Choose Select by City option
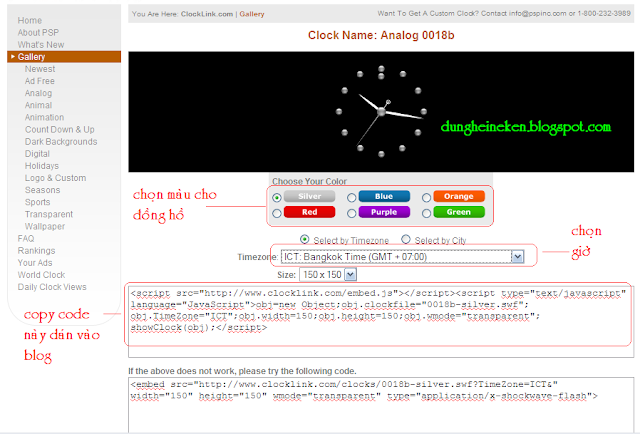Viewport: 640px width, 434px height. click(406, 239)
